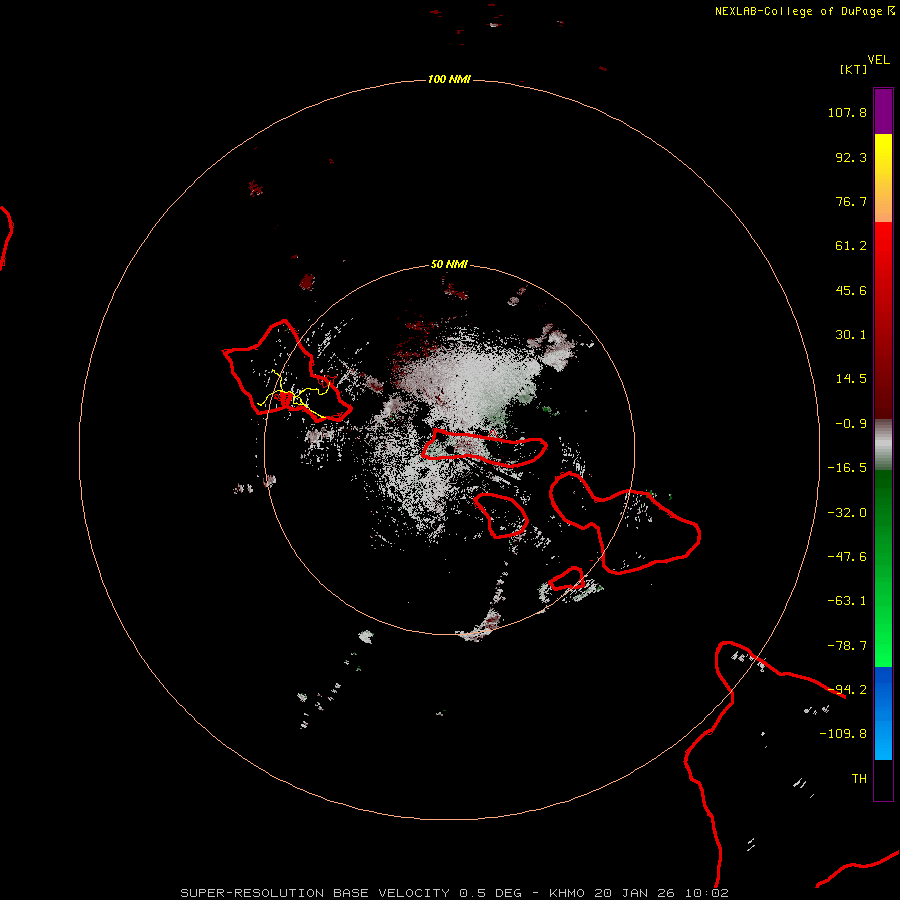Click the -0.9 velocity scale value

tap(851, 424)
